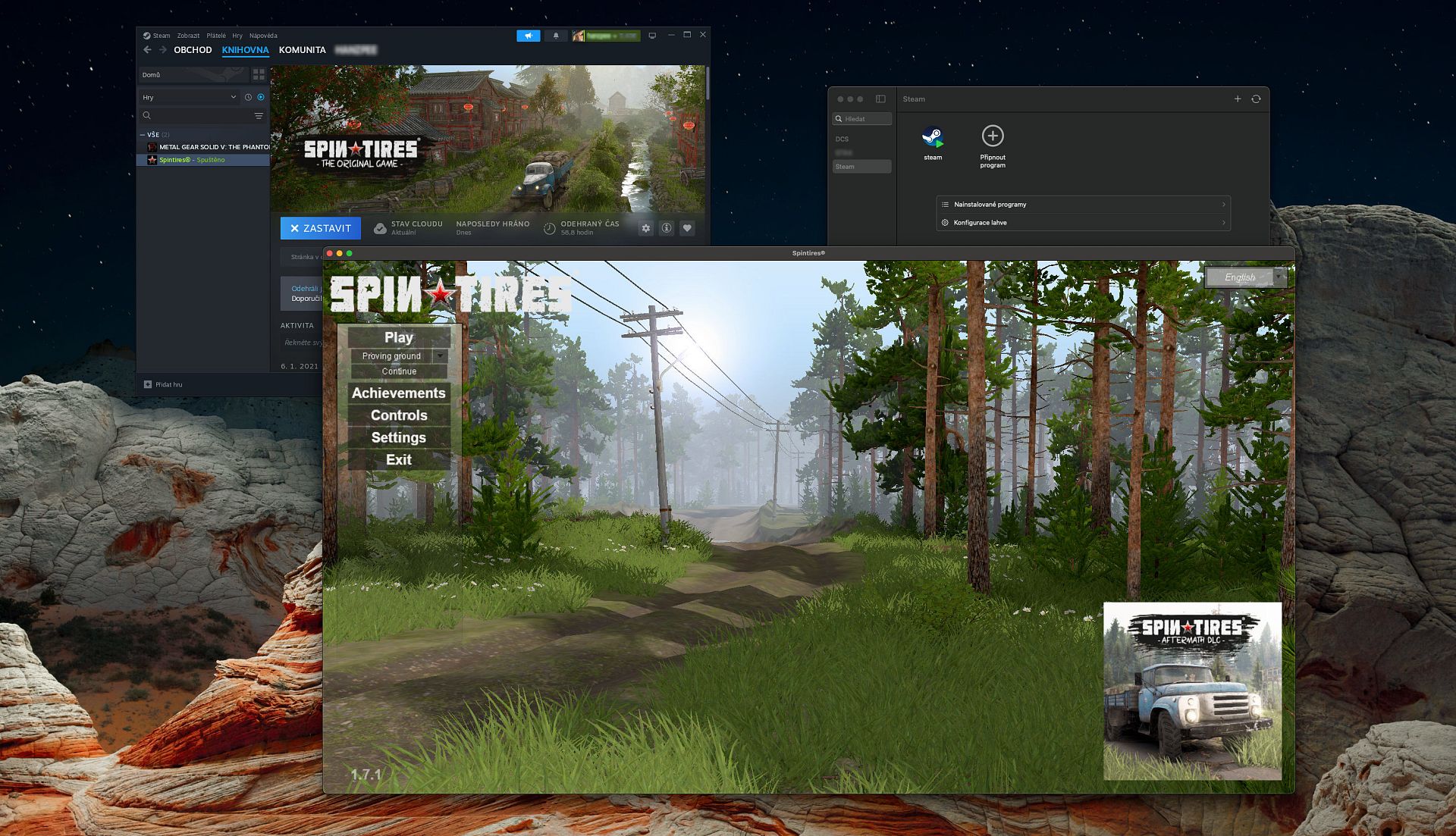
Task: Click the steam program icon in the bottle
Action: tap(933, 138)
